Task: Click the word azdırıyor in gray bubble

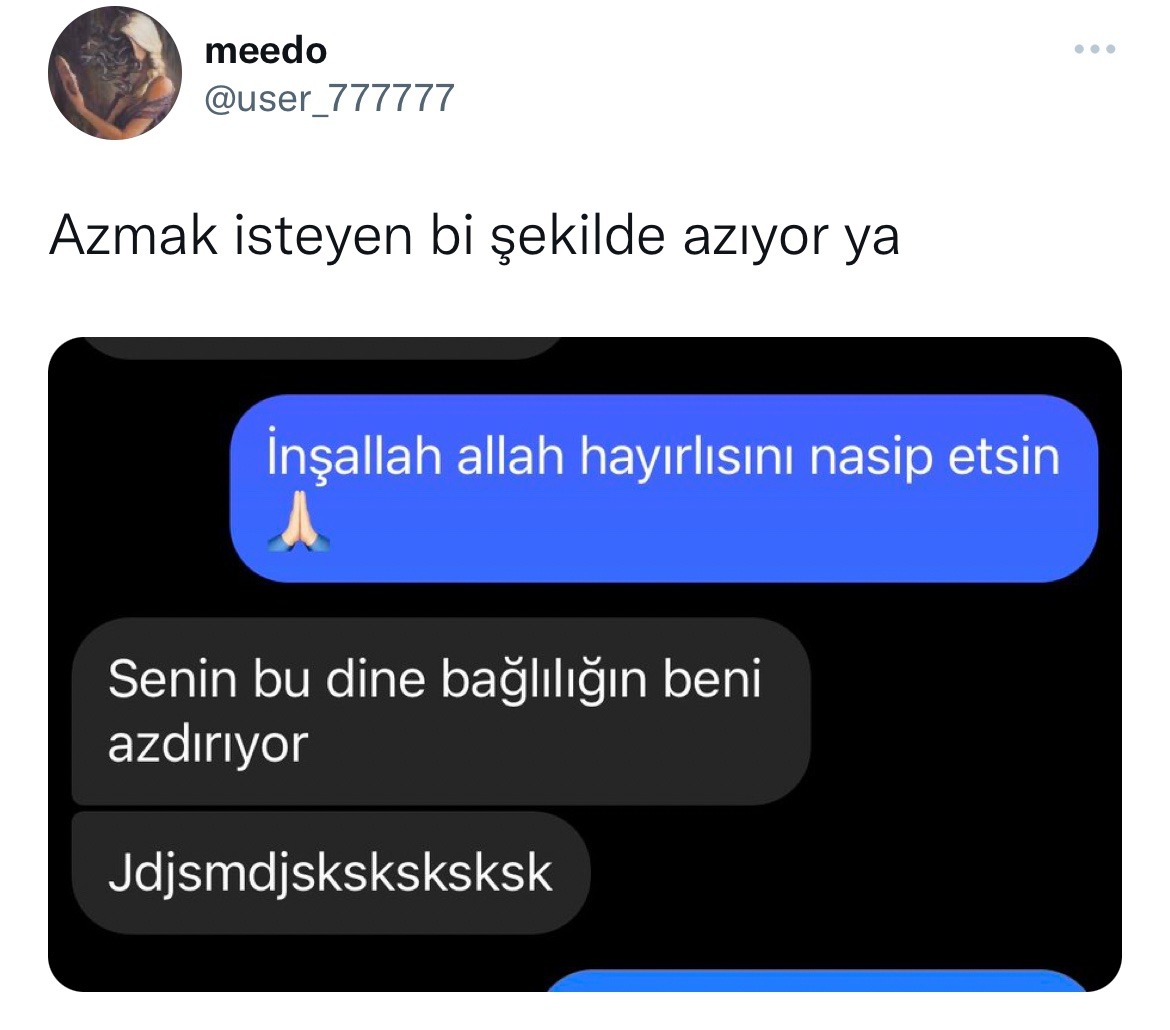Action: pyautogui.click(x=207, y=745)
